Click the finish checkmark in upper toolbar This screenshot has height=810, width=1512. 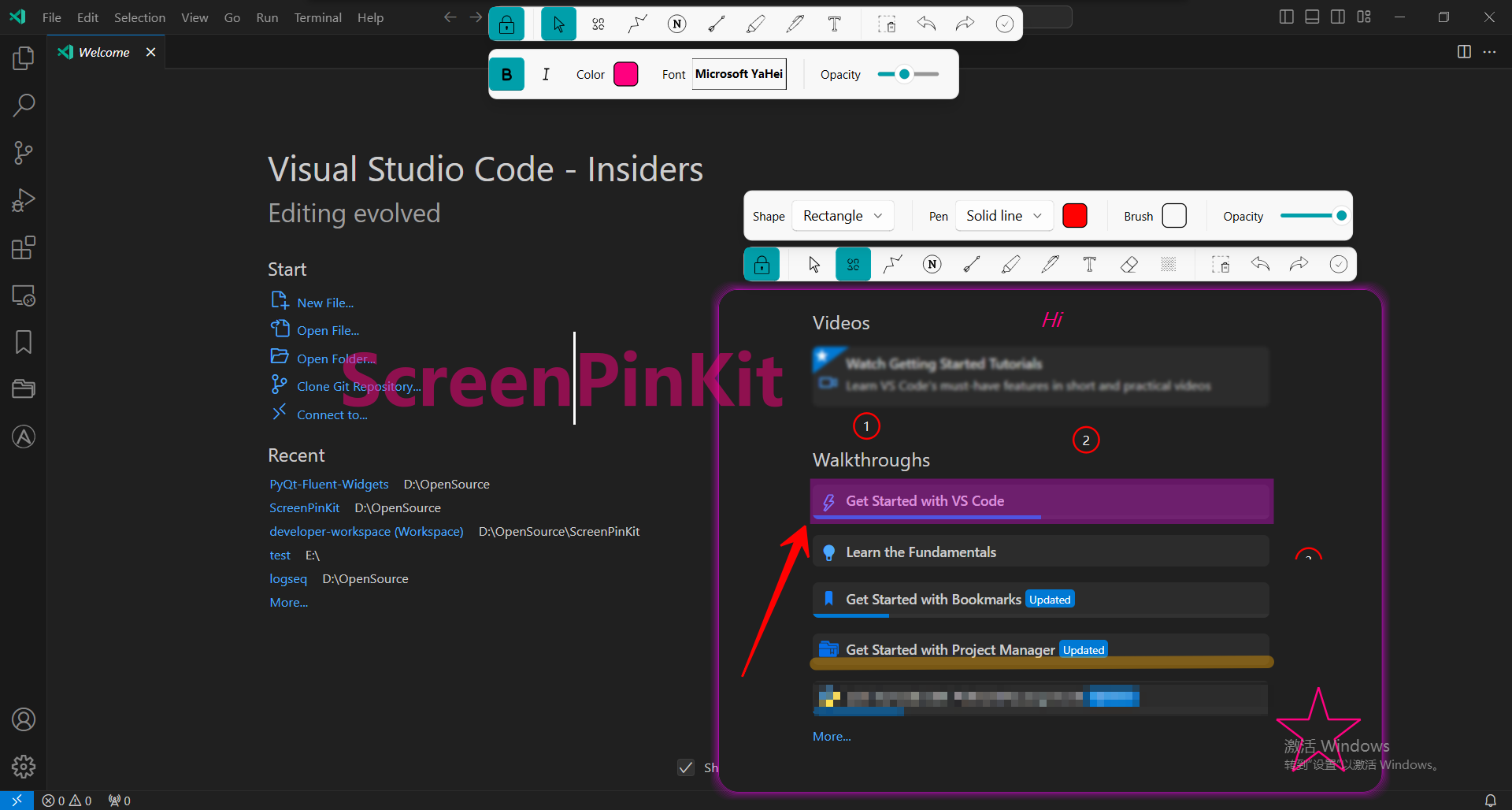point(1005,24)
